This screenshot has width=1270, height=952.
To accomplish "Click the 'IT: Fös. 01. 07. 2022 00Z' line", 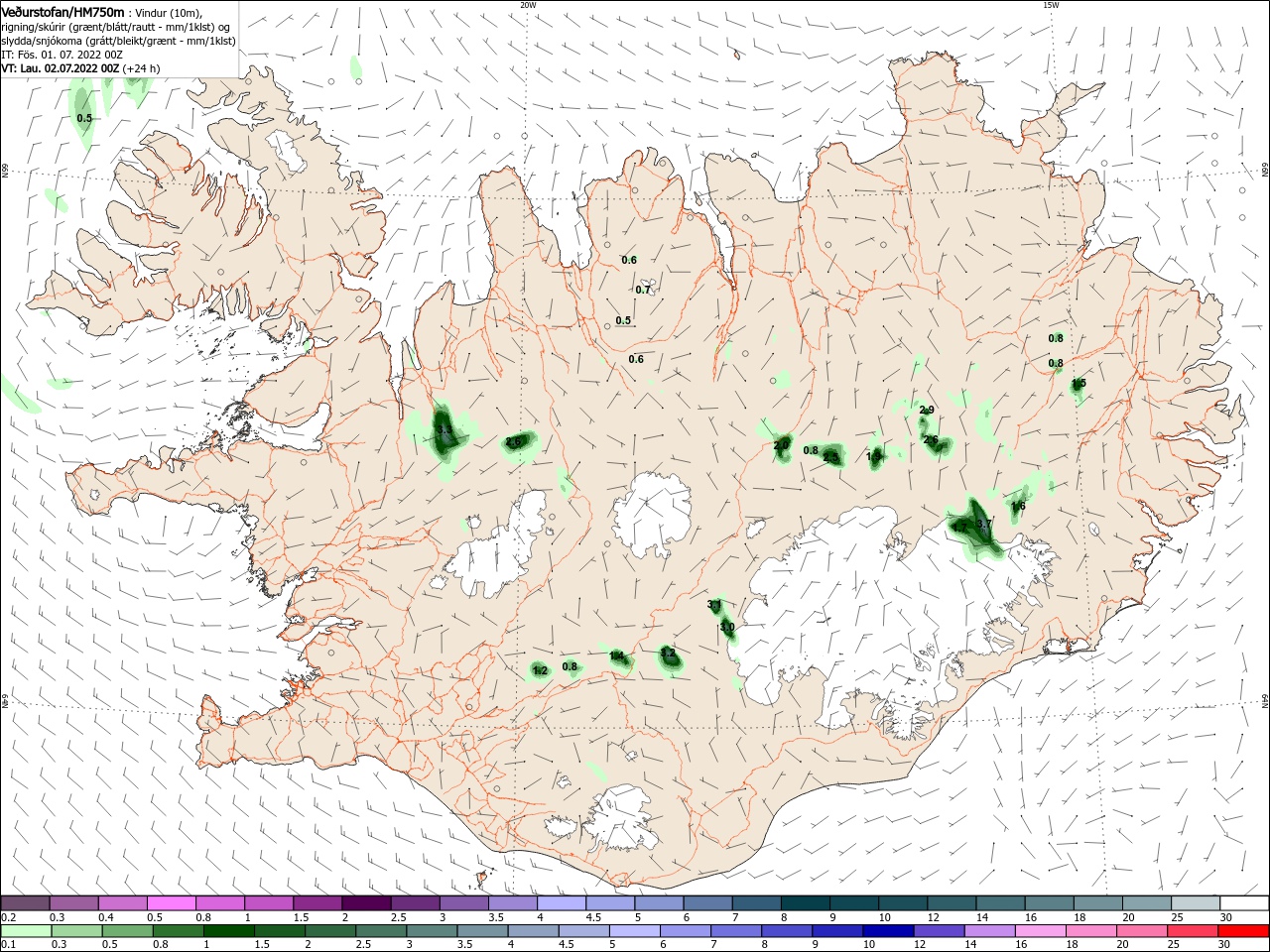I will [62, 55].
